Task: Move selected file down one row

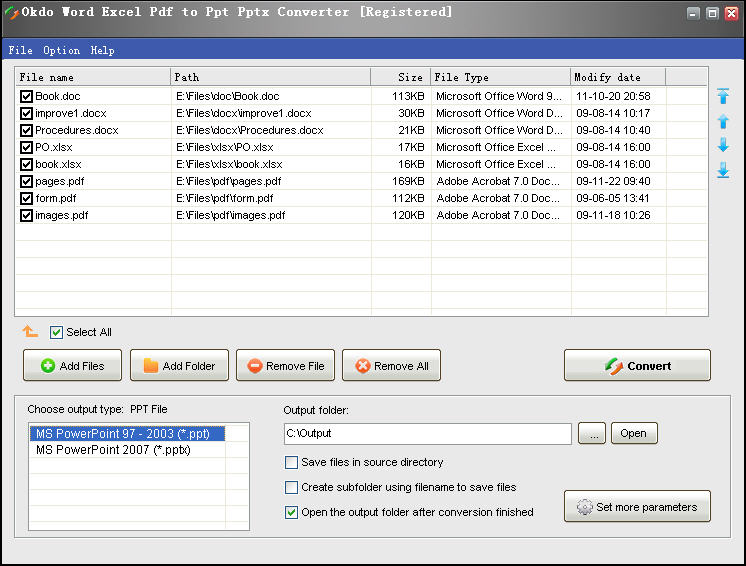Action: point(723,145)
